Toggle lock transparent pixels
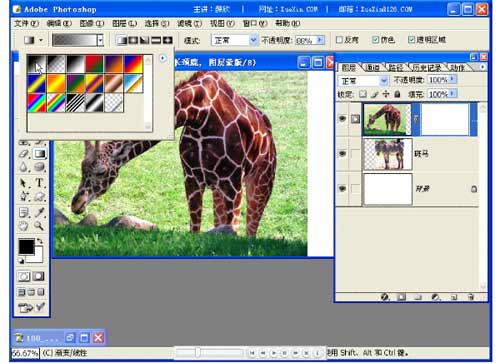Image resolution: width=500 pixels, height=363 pixels. point(363,94)
